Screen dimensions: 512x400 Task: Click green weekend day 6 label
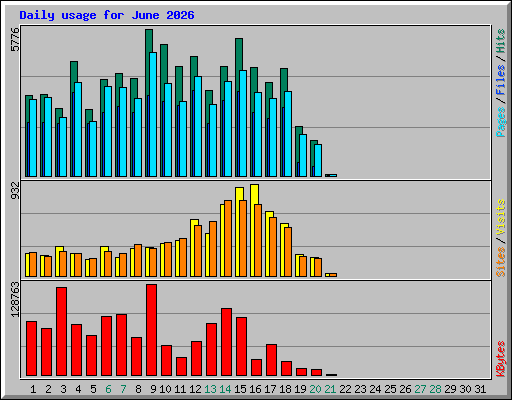click(x=108, y=389)
